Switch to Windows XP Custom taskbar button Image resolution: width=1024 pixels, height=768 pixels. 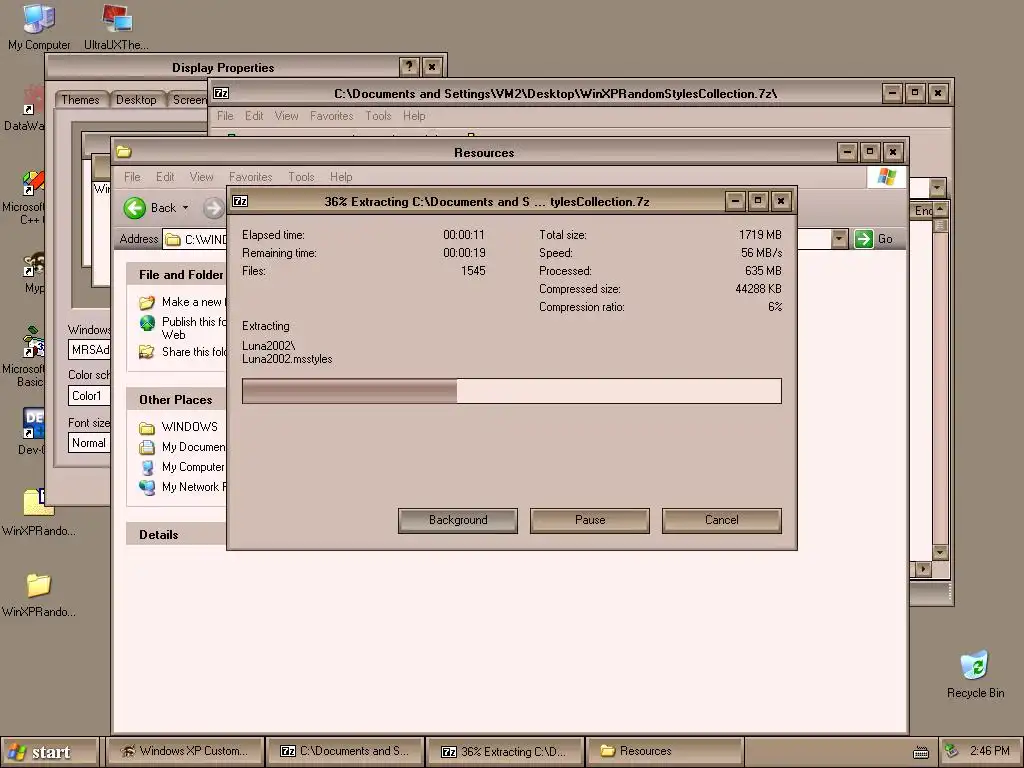click(x=185, y=752)
